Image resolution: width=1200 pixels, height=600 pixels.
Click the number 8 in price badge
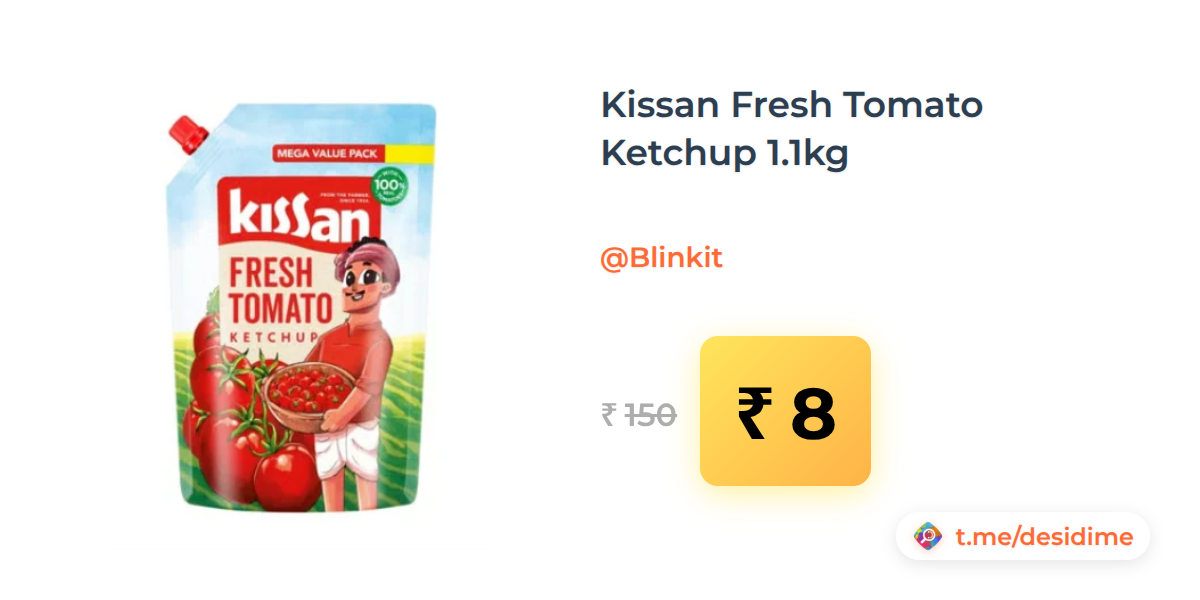coord(813,413)
